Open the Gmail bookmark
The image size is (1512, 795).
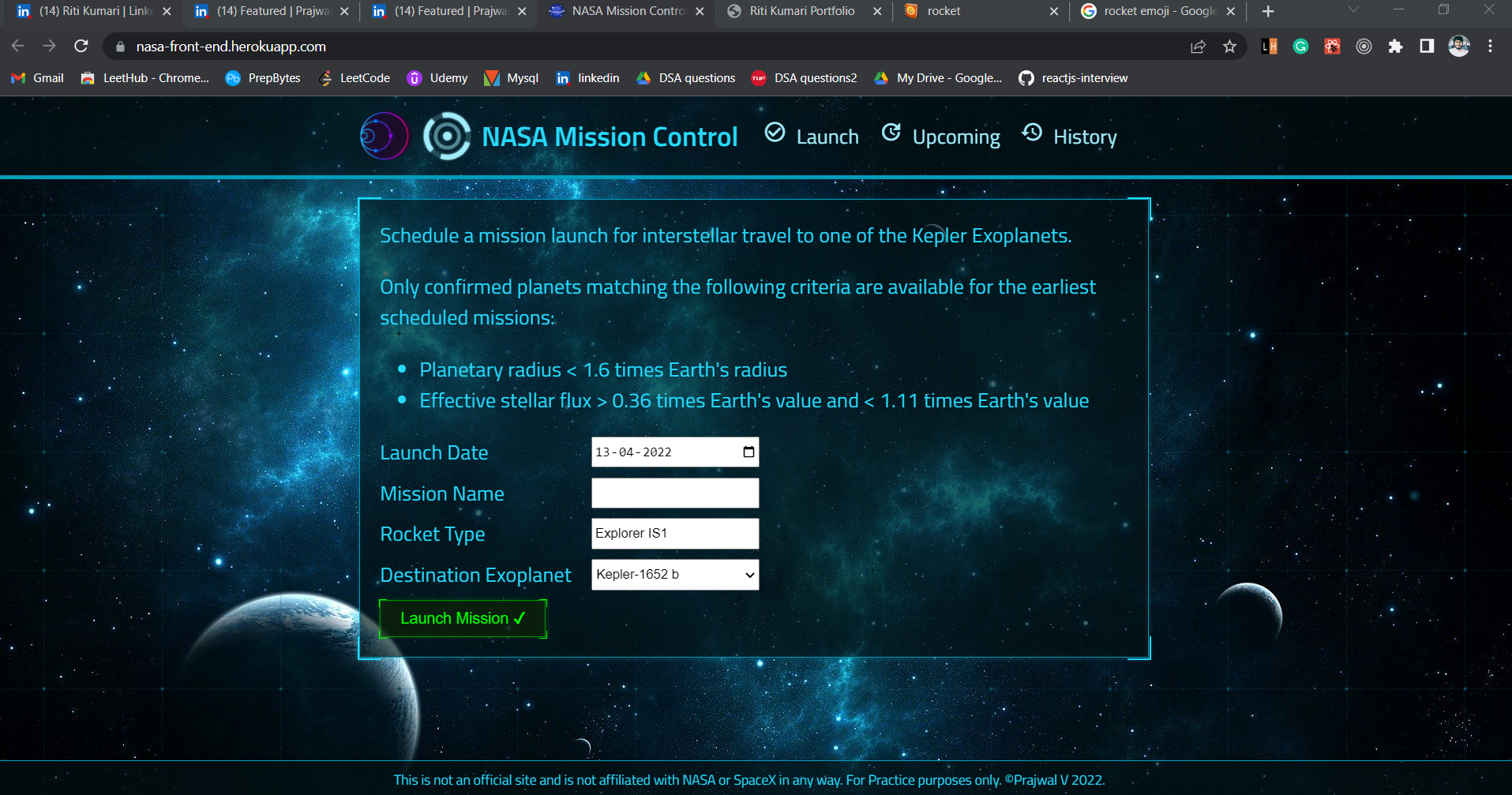37,78
